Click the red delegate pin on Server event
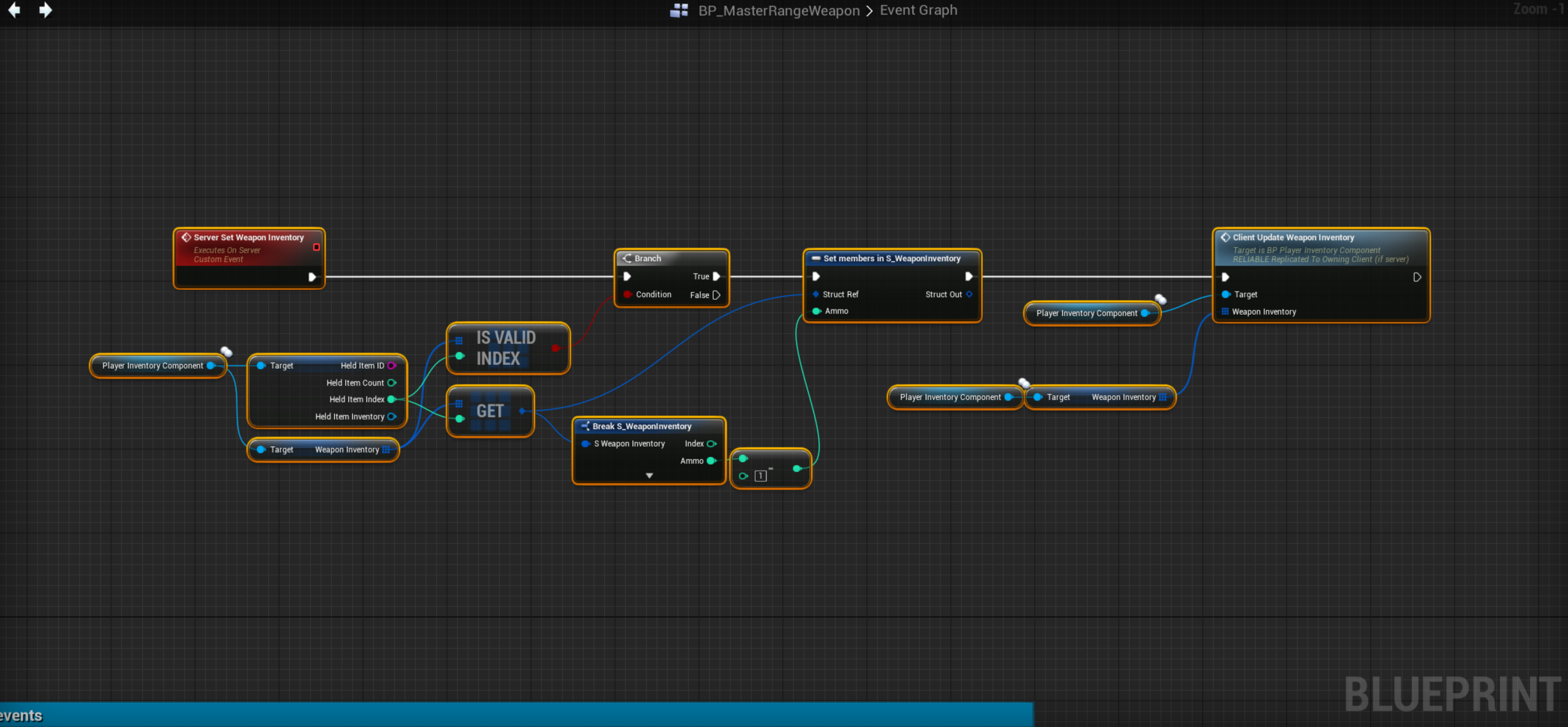The width and height of the screenshot is (1568, 727). pyautogui.click(x=316, y=247)
